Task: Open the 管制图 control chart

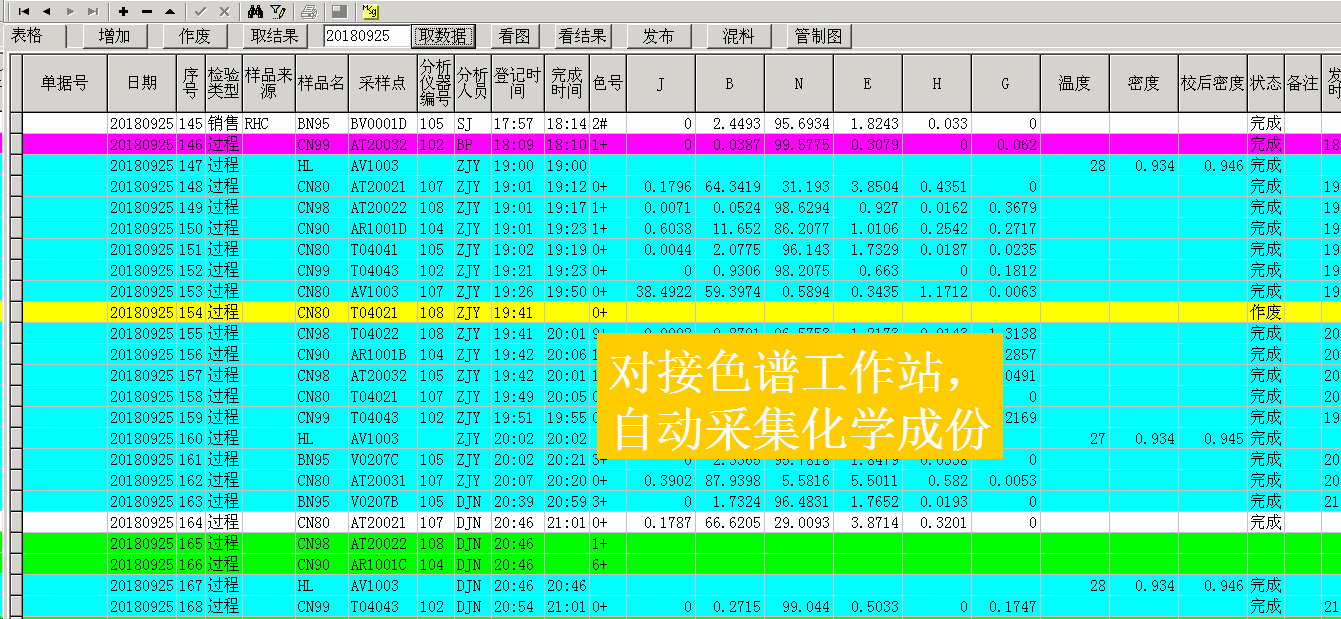Action: pyautogui.click(x=818, y=37)
